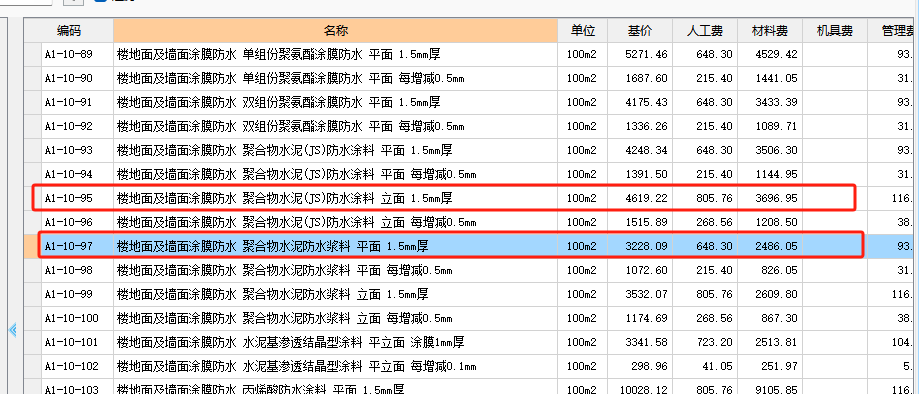Click name 聚合物水泥(JS)防水涂料 平面 1.5mm厚
This screenshot has height=394, width=919.
point(348,151)
